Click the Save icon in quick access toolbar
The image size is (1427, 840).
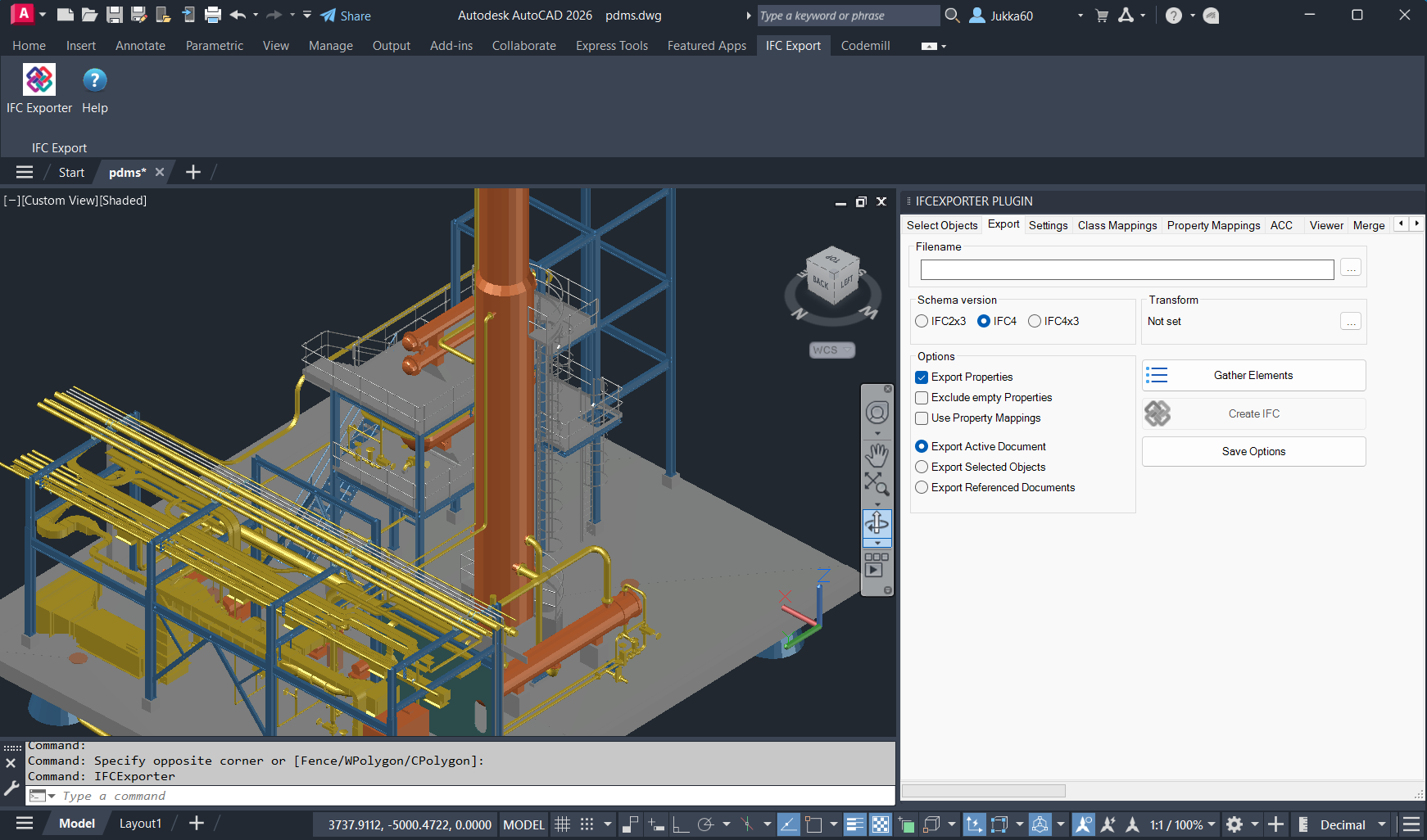coord(115,15)
